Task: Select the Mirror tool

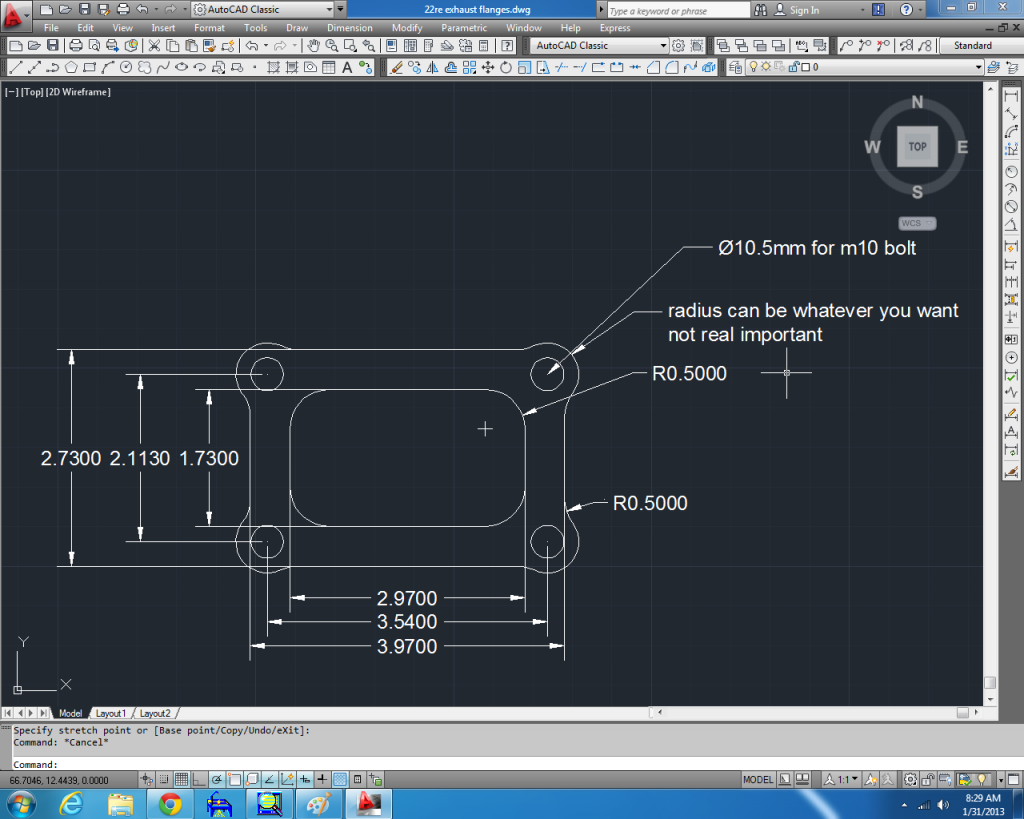Action: 432,67
